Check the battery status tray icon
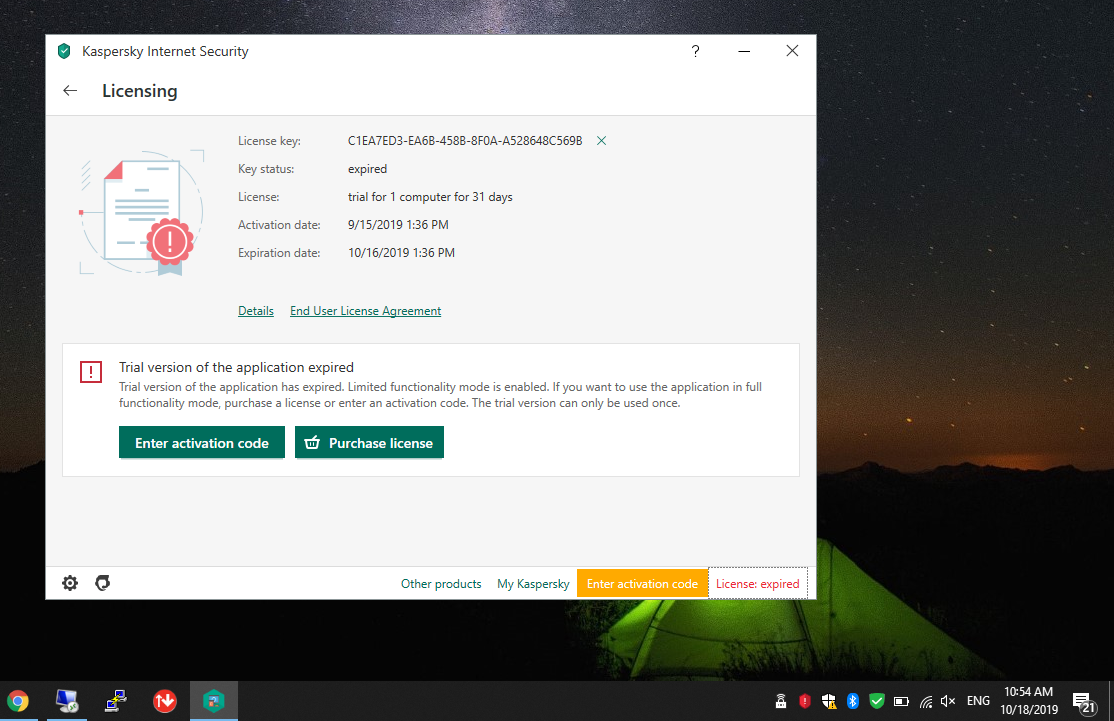This screenshot has height=721, width=1114. pyautogui.click(x=902, y=702)
